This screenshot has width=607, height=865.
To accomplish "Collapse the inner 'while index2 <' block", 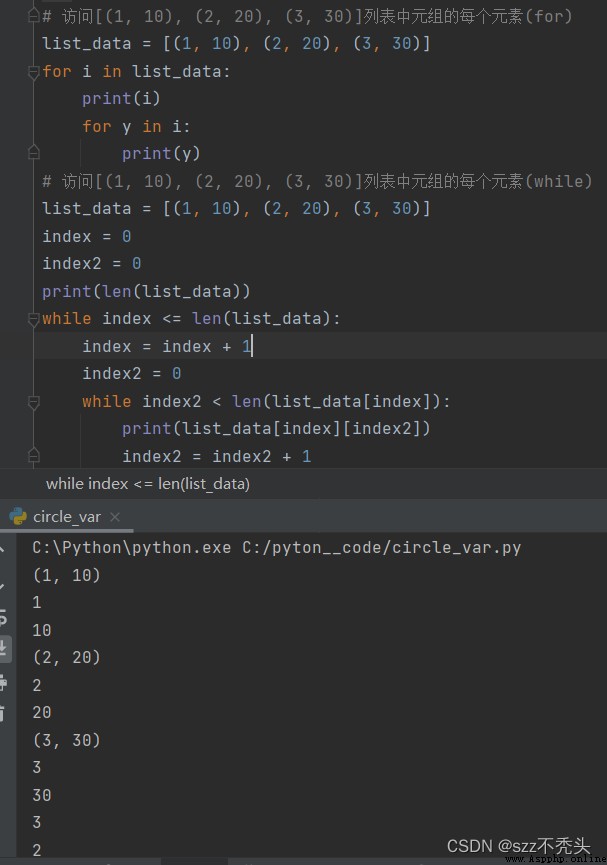I will coord(34,402).
